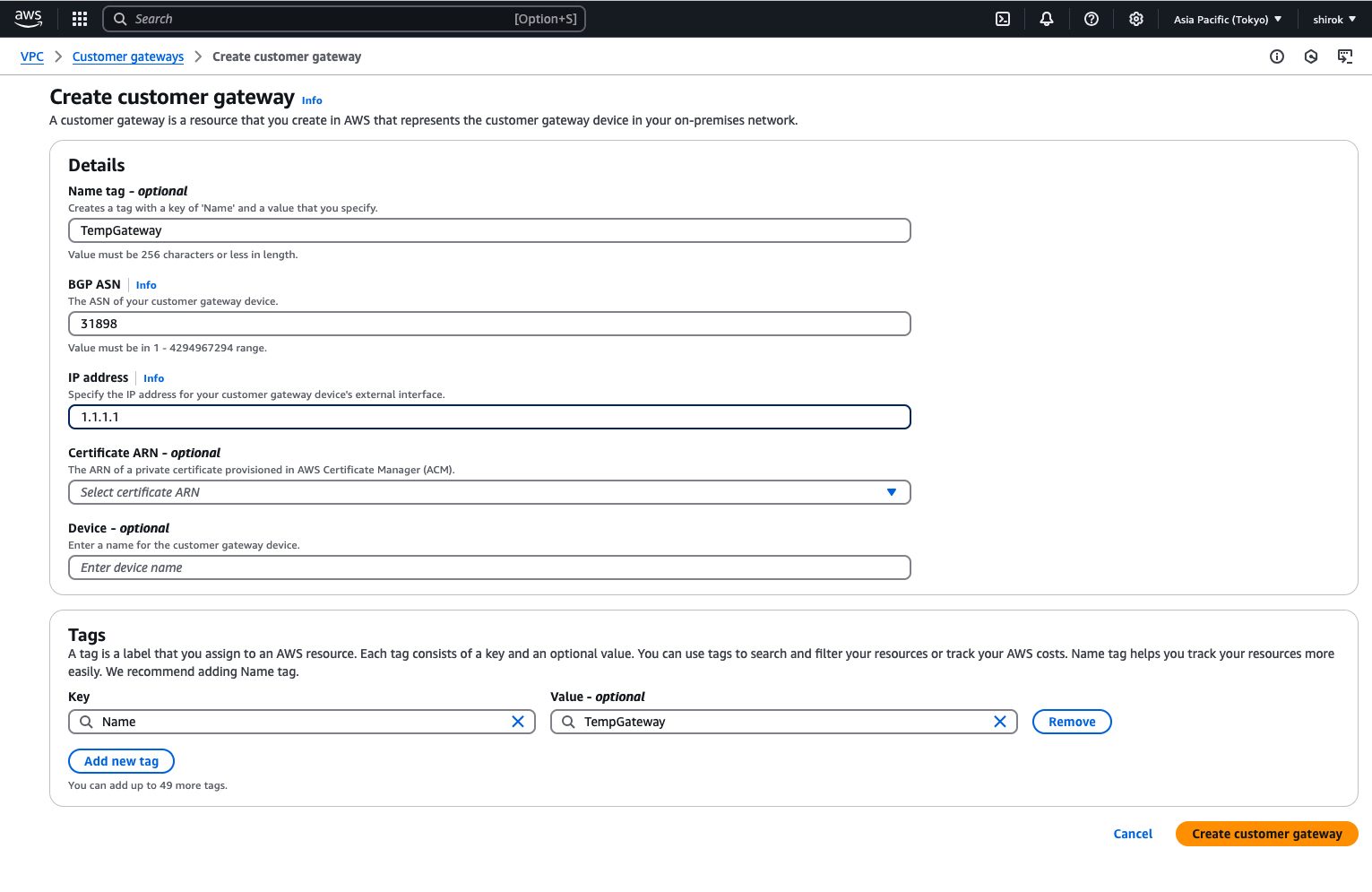The width and height of the screenshot is (1372, 892).
Task: Click the Create customer gateway button
Action: tap(1267, 834)
